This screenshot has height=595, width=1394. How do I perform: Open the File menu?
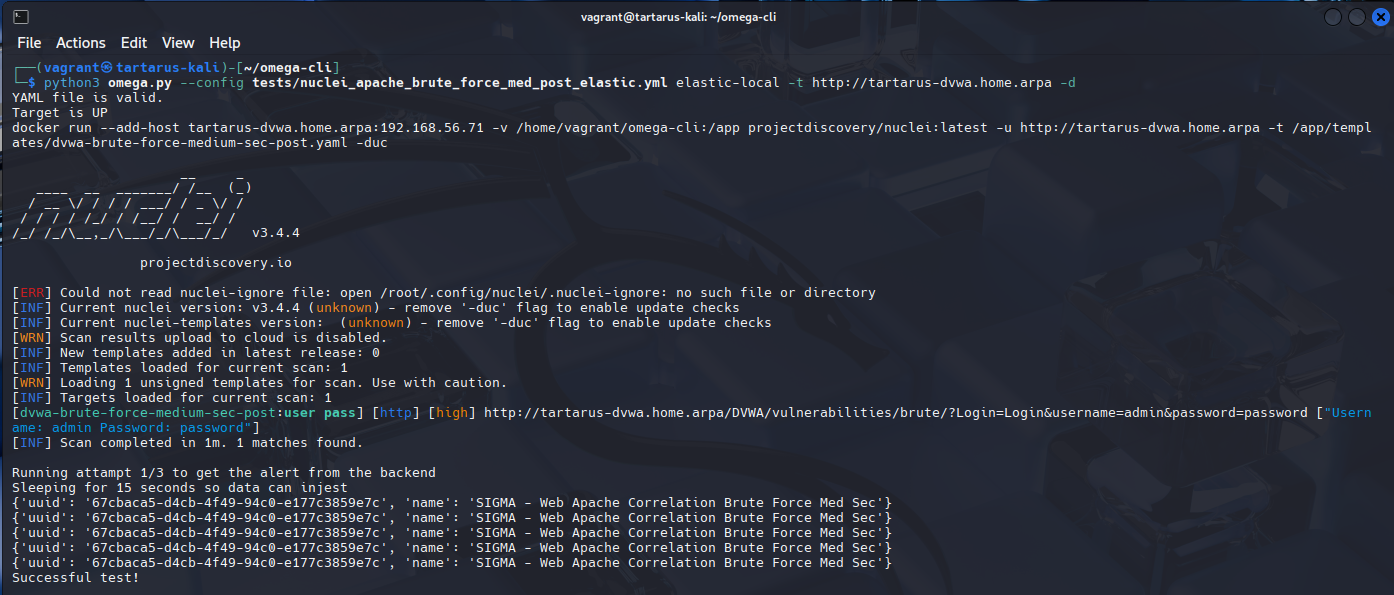(x=29, y=43)
